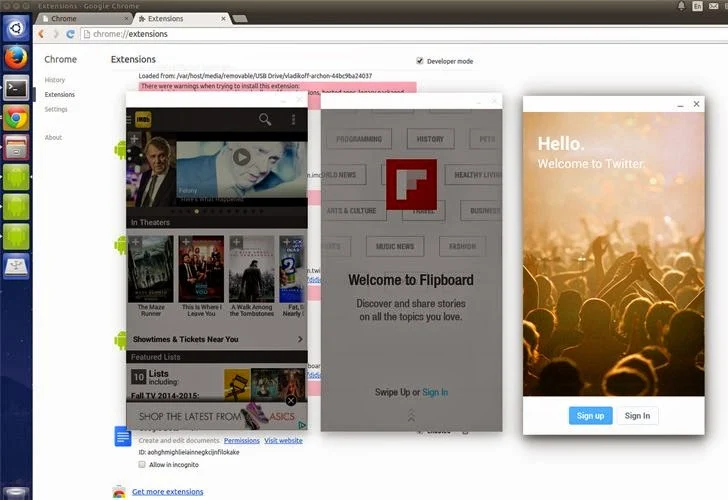Add The Maze Runner to watchlist (plus icon)

click(135, 242)
